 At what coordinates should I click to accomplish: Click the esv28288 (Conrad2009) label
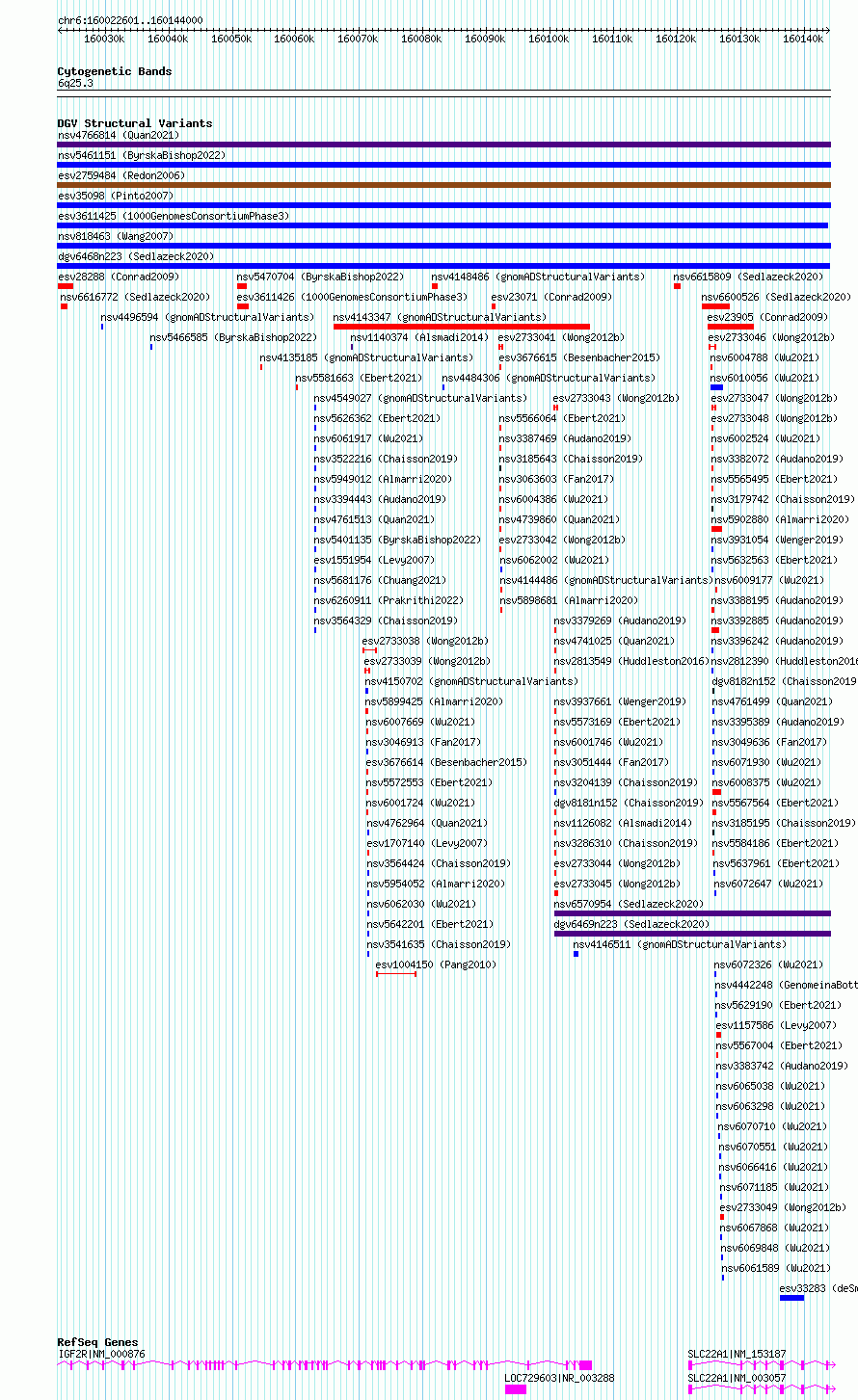[x=119, y=277]
